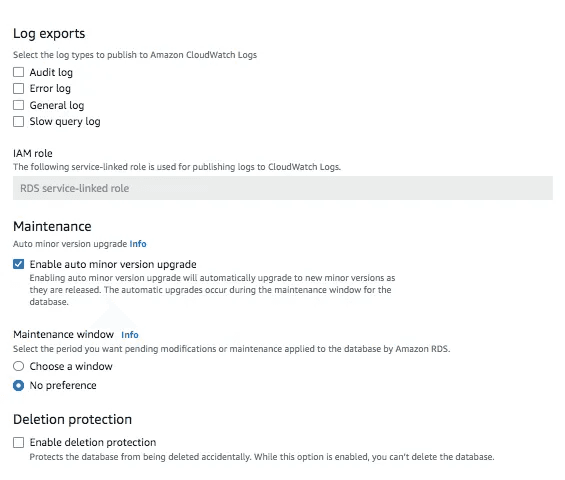The width and height of the screenshot is (565, 480).
Task: Check the General log checkbox
Action: pyautogui.click(x=18, y=105)
